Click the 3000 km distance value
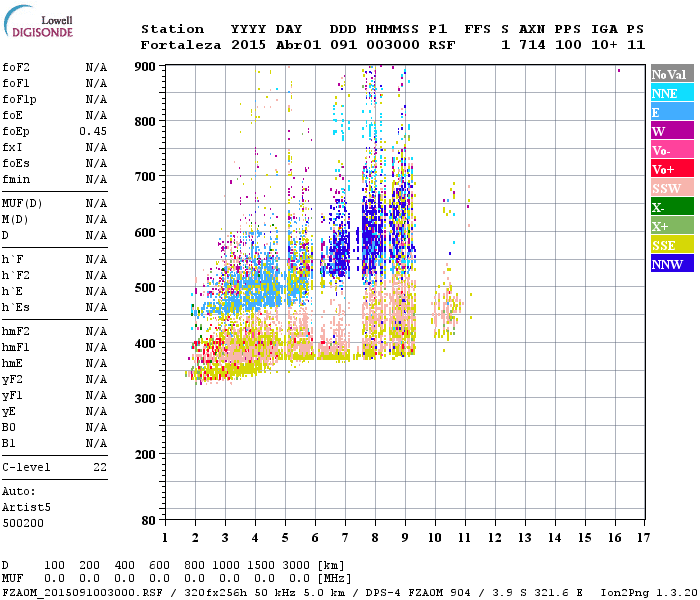This screenshot has width=700, height=600. 296,565
